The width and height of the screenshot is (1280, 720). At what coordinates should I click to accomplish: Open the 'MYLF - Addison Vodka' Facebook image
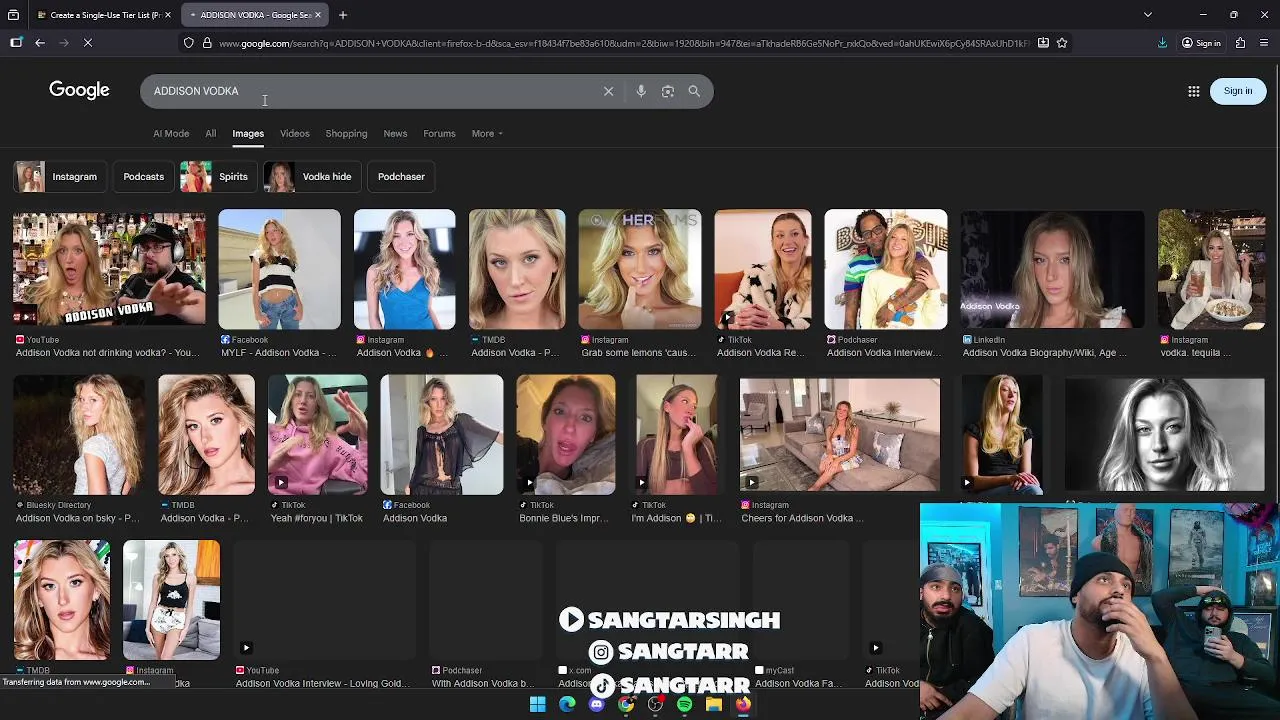click(279, 269)
